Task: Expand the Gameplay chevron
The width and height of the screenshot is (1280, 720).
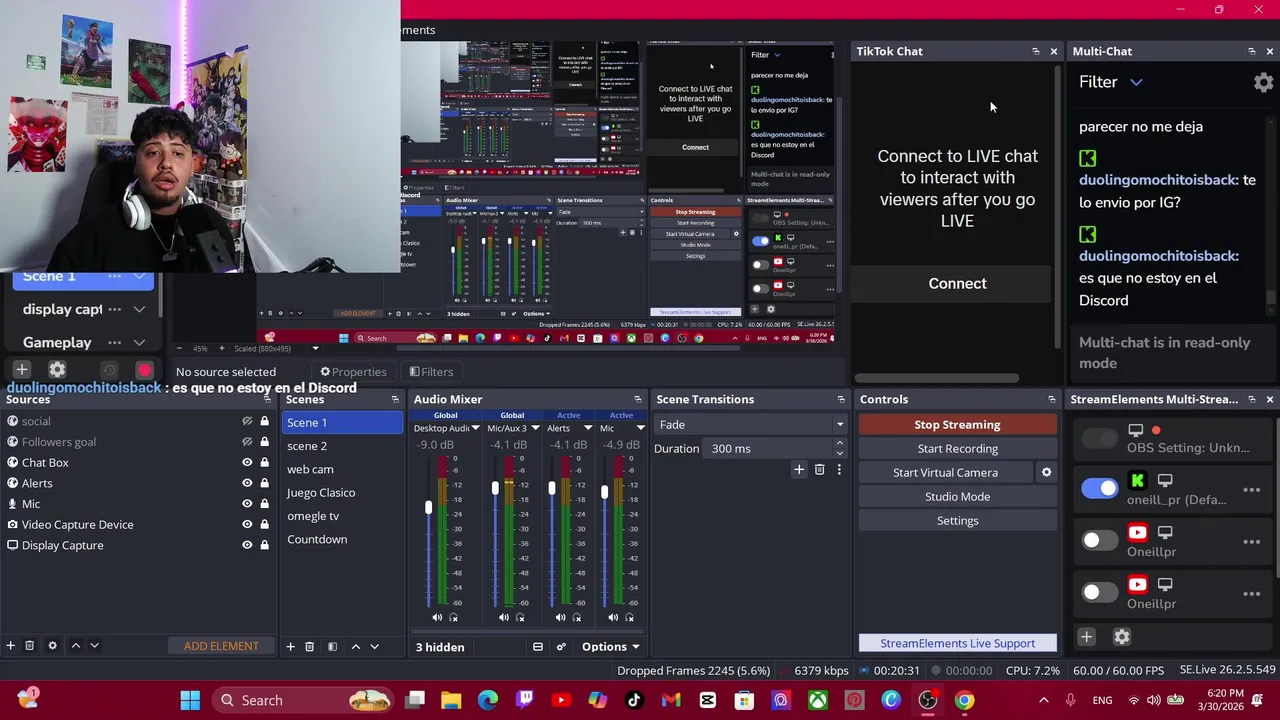Action: (x=139, y=342)
